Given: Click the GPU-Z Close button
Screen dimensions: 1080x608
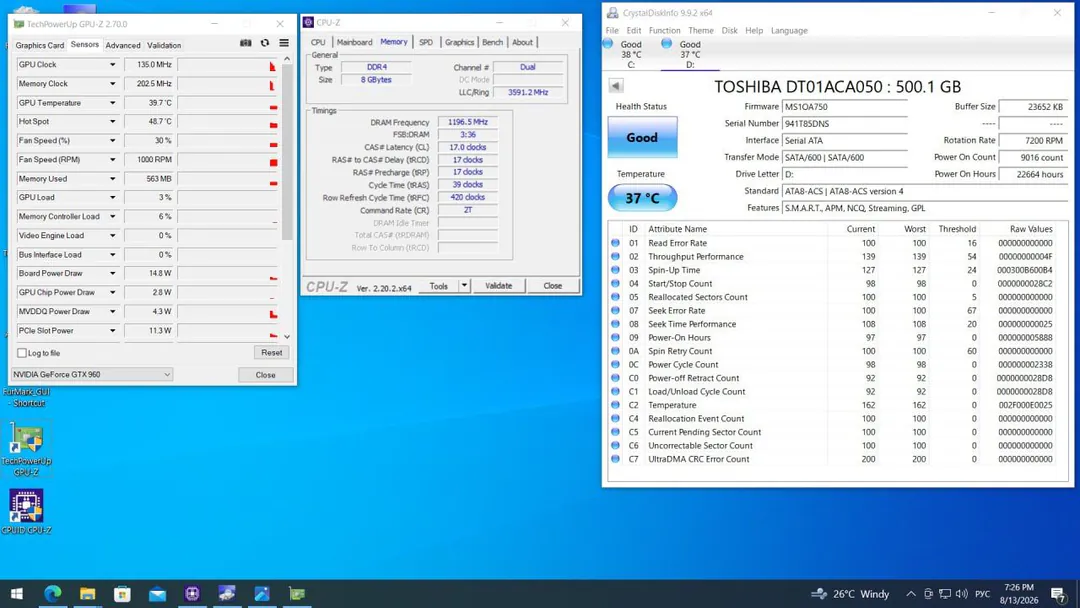Looking at the screenshot, I should click(x=265, y=375).
